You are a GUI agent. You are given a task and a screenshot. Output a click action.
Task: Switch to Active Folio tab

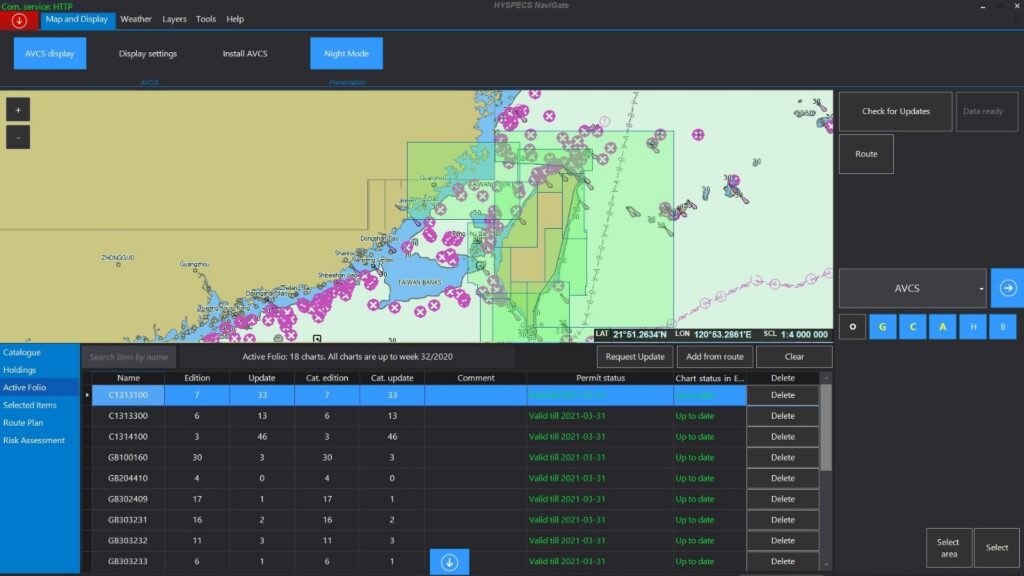39,387
